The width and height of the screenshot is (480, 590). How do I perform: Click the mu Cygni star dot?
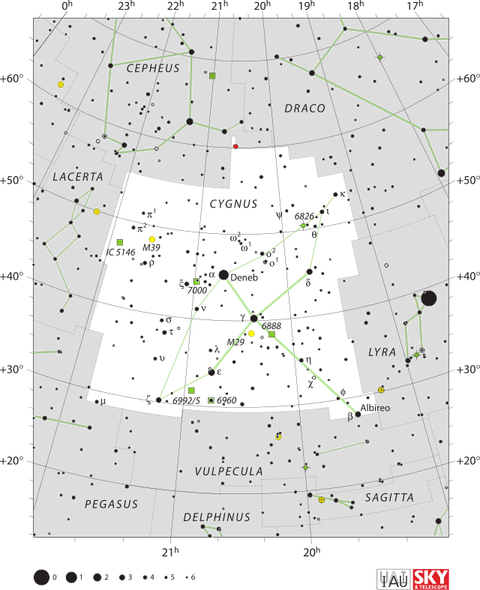coord(97,401)
